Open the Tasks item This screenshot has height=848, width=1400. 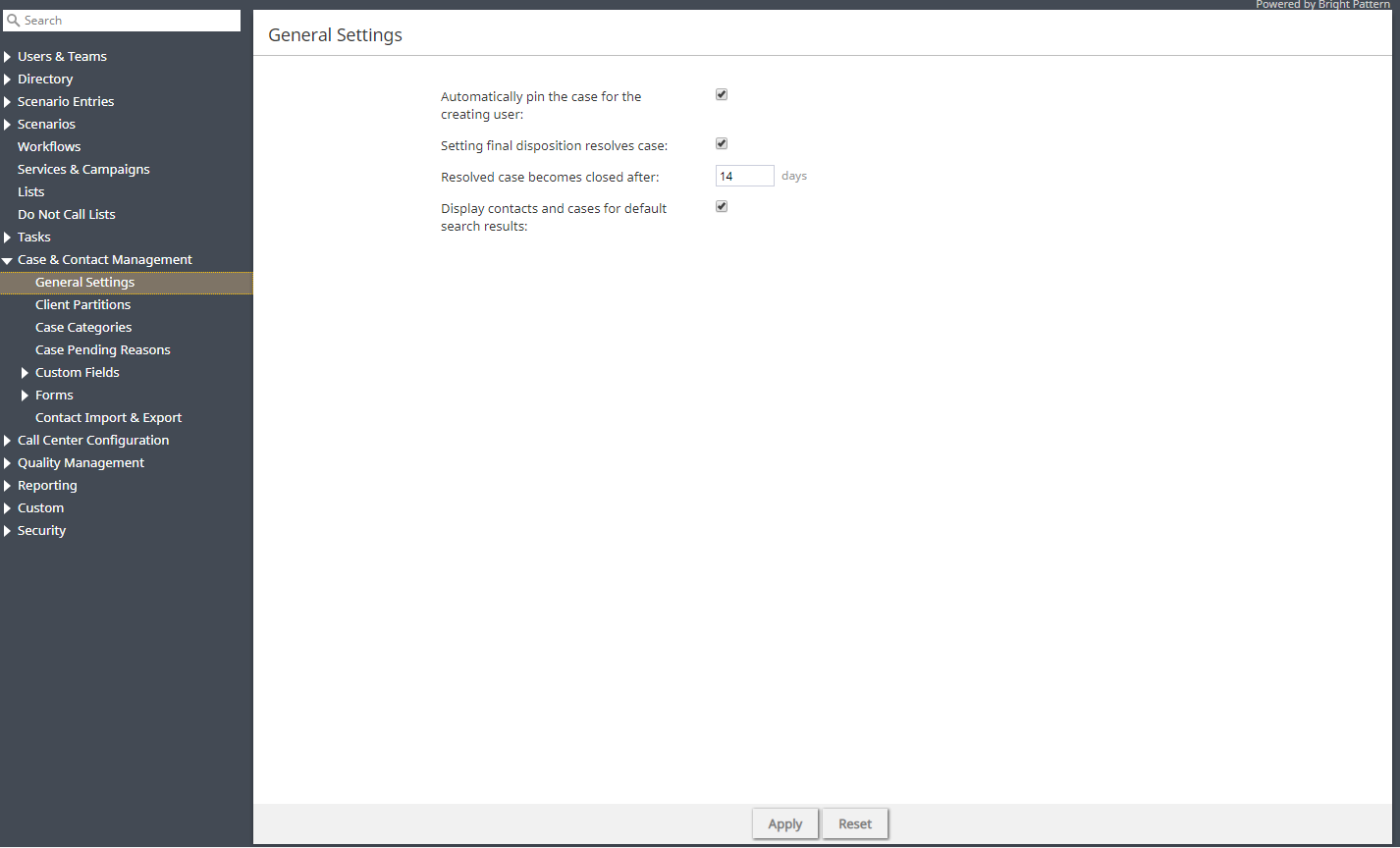coord(33,238)
